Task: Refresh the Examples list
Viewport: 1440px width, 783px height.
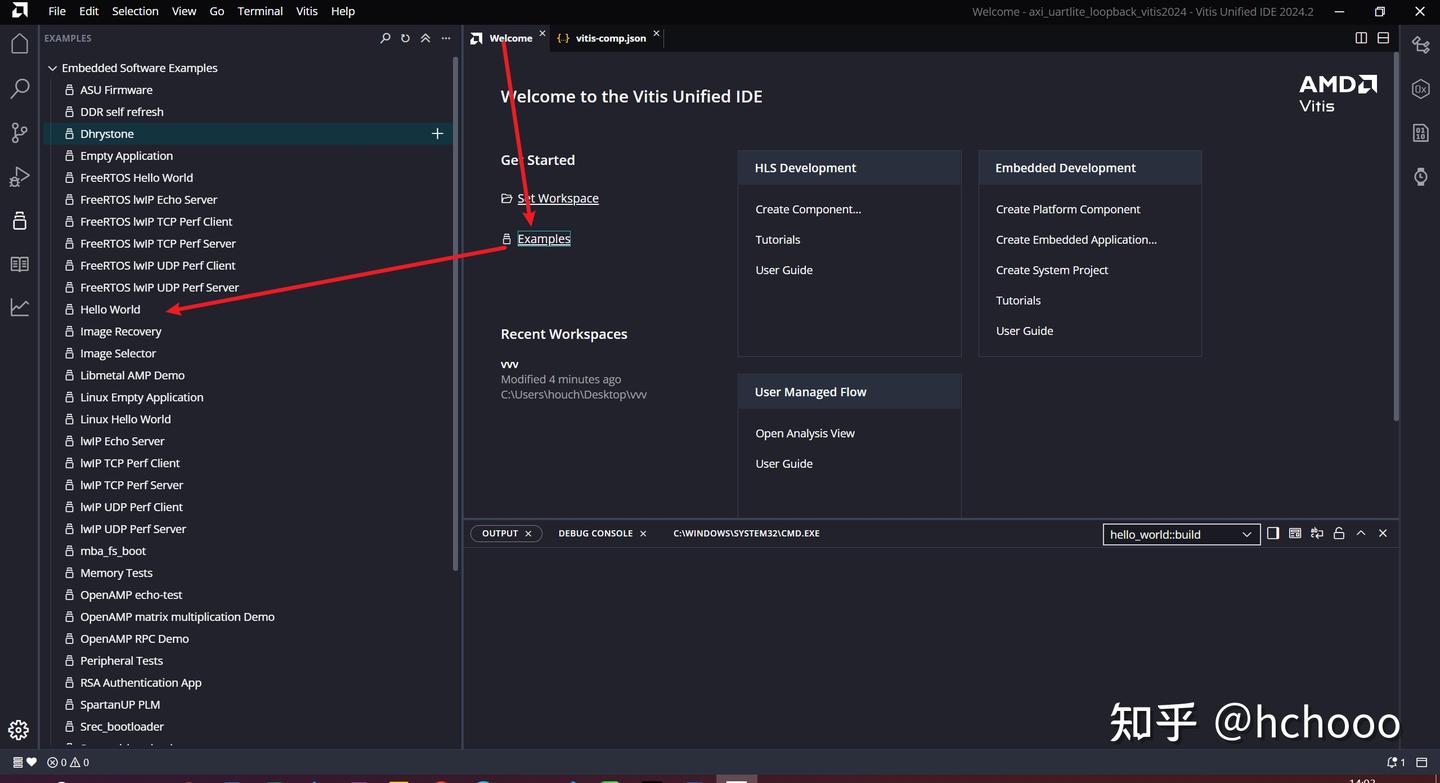Action: (x=405, y=38)
